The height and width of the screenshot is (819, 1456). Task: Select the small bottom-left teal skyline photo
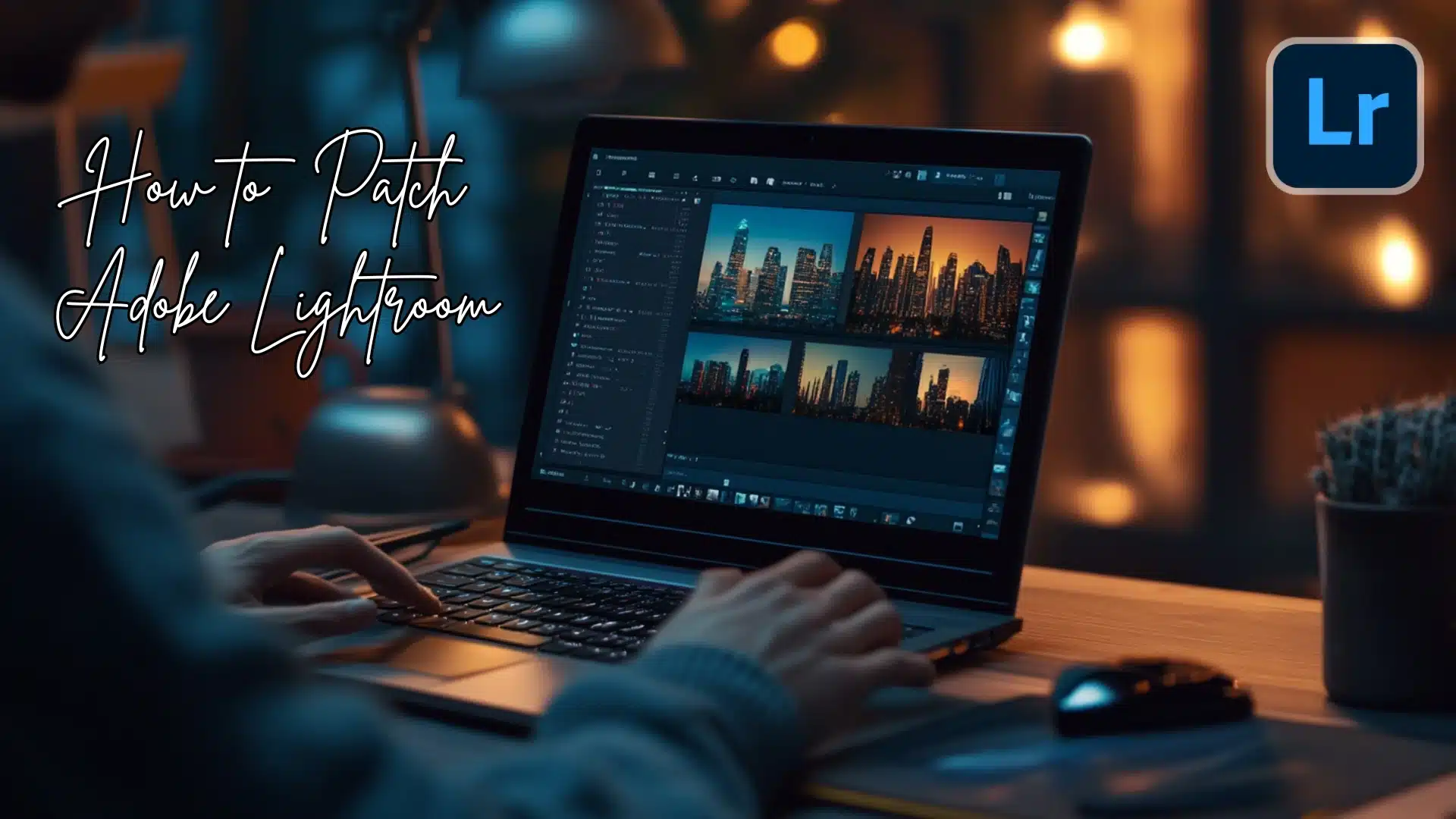click(734, 372)
